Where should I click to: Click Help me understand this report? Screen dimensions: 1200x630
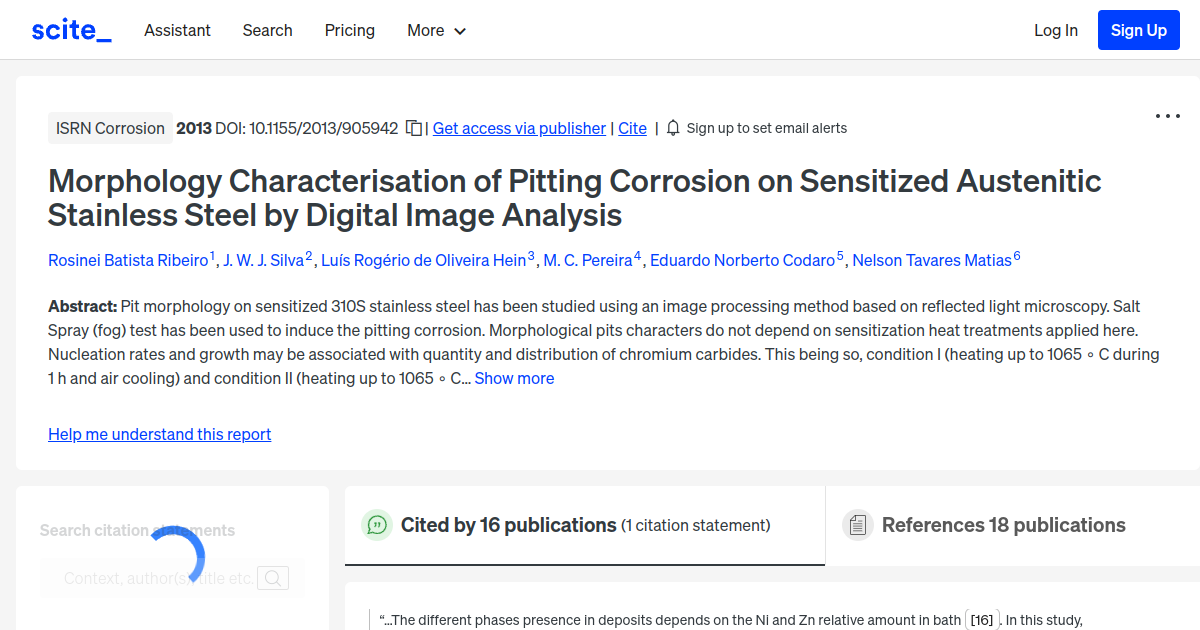(159, 434)
